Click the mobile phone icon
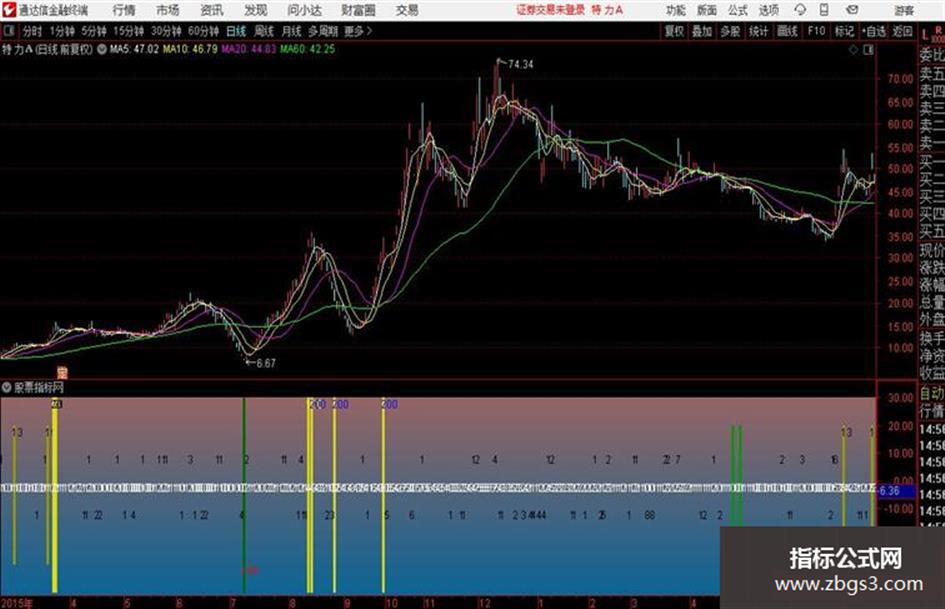 [x=824, y=10]
